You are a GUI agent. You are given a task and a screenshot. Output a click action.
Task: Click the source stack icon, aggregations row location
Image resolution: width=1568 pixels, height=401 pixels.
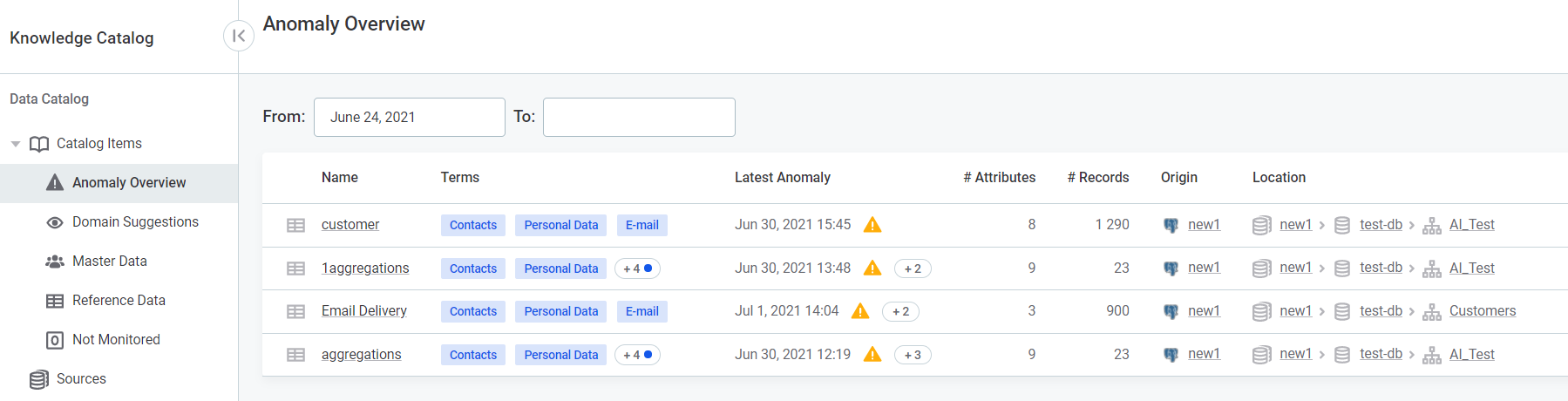(1261, 355)
